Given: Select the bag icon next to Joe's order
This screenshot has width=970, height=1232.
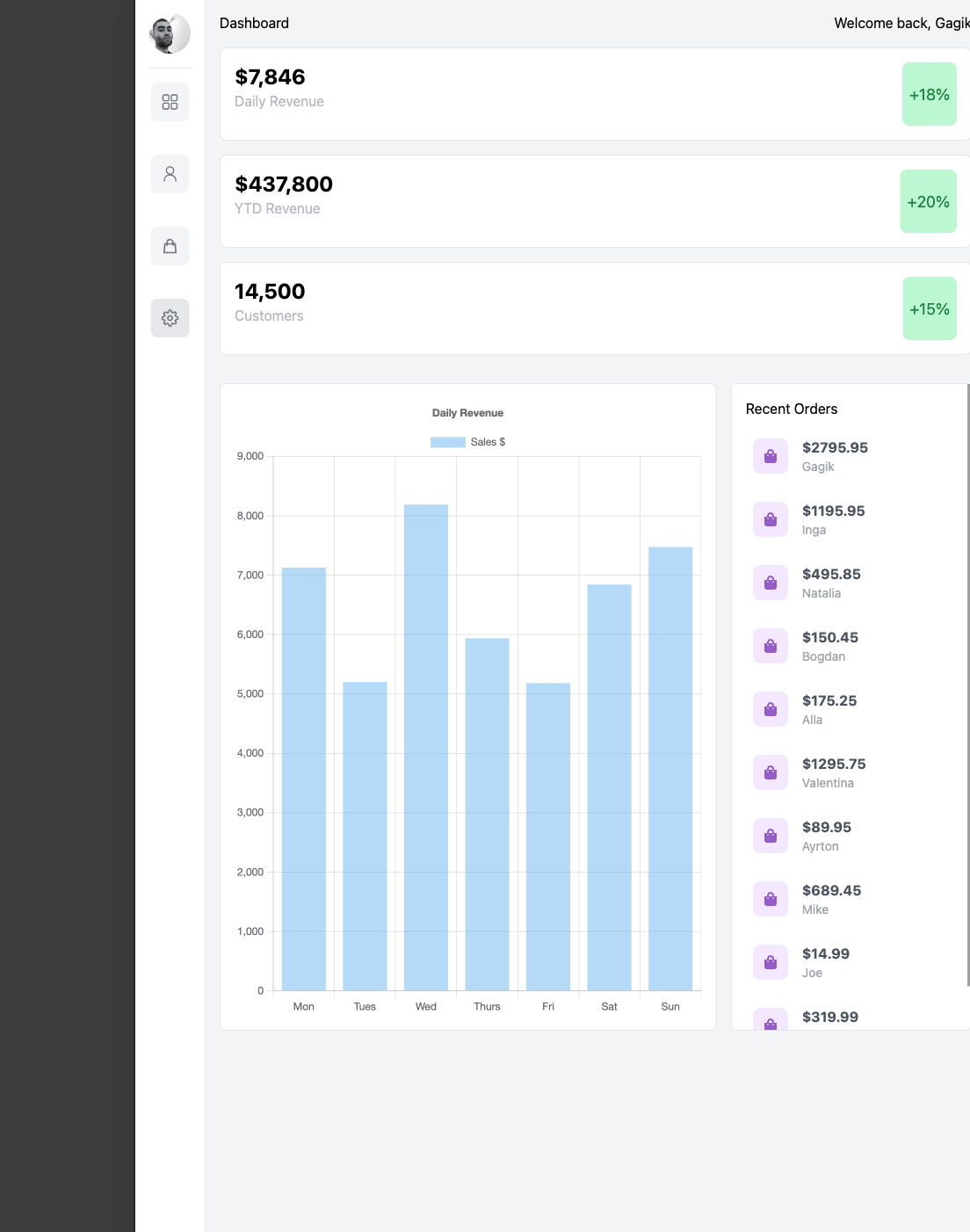Looking at the screenshot, I should pyautogui.click(x=770, y=961).
